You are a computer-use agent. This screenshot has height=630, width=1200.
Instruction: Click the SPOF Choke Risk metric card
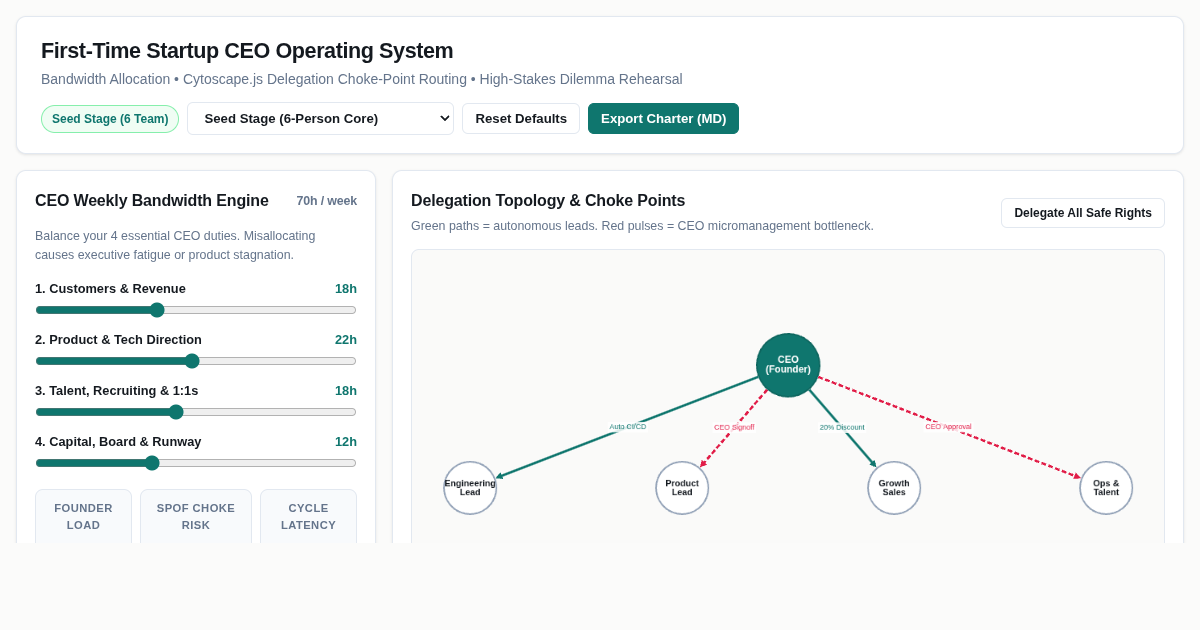point(196,516)
